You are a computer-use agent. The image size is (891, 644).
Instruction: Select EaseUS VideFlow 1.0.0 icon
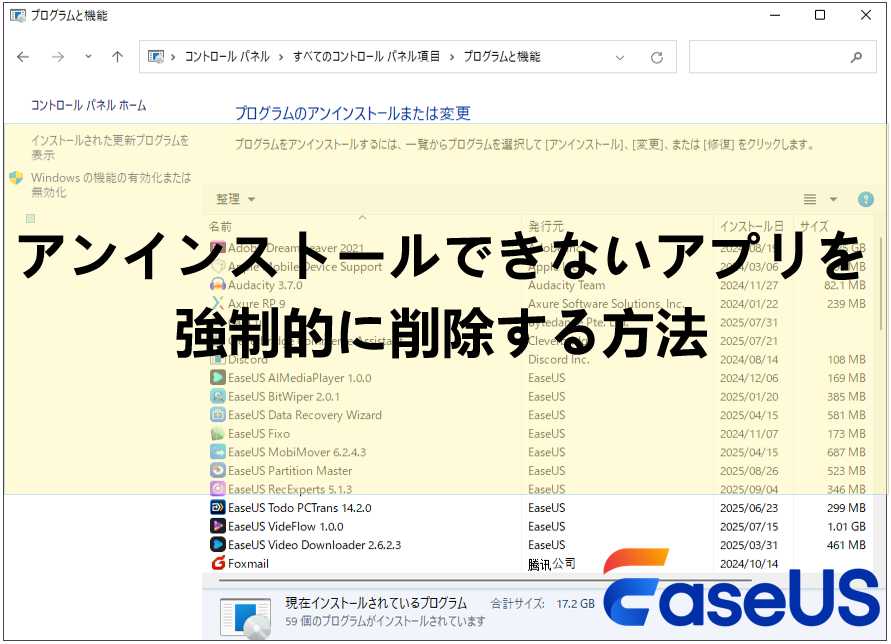(x=218, y=526)
